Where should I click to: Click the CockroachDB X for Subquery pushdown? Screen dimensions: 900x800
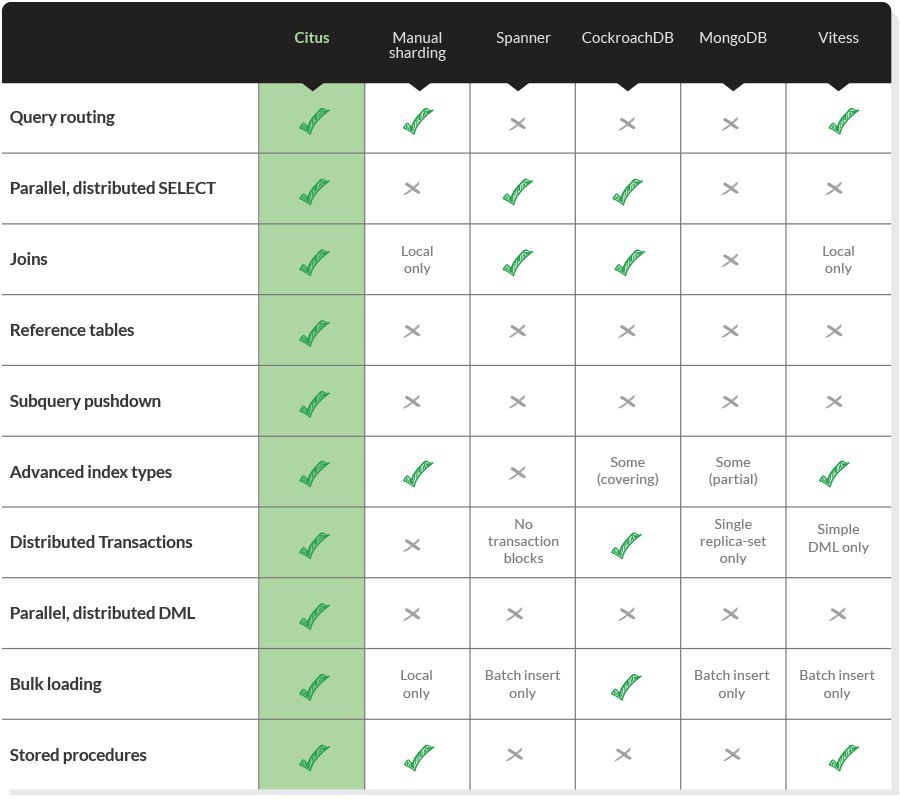627,401
